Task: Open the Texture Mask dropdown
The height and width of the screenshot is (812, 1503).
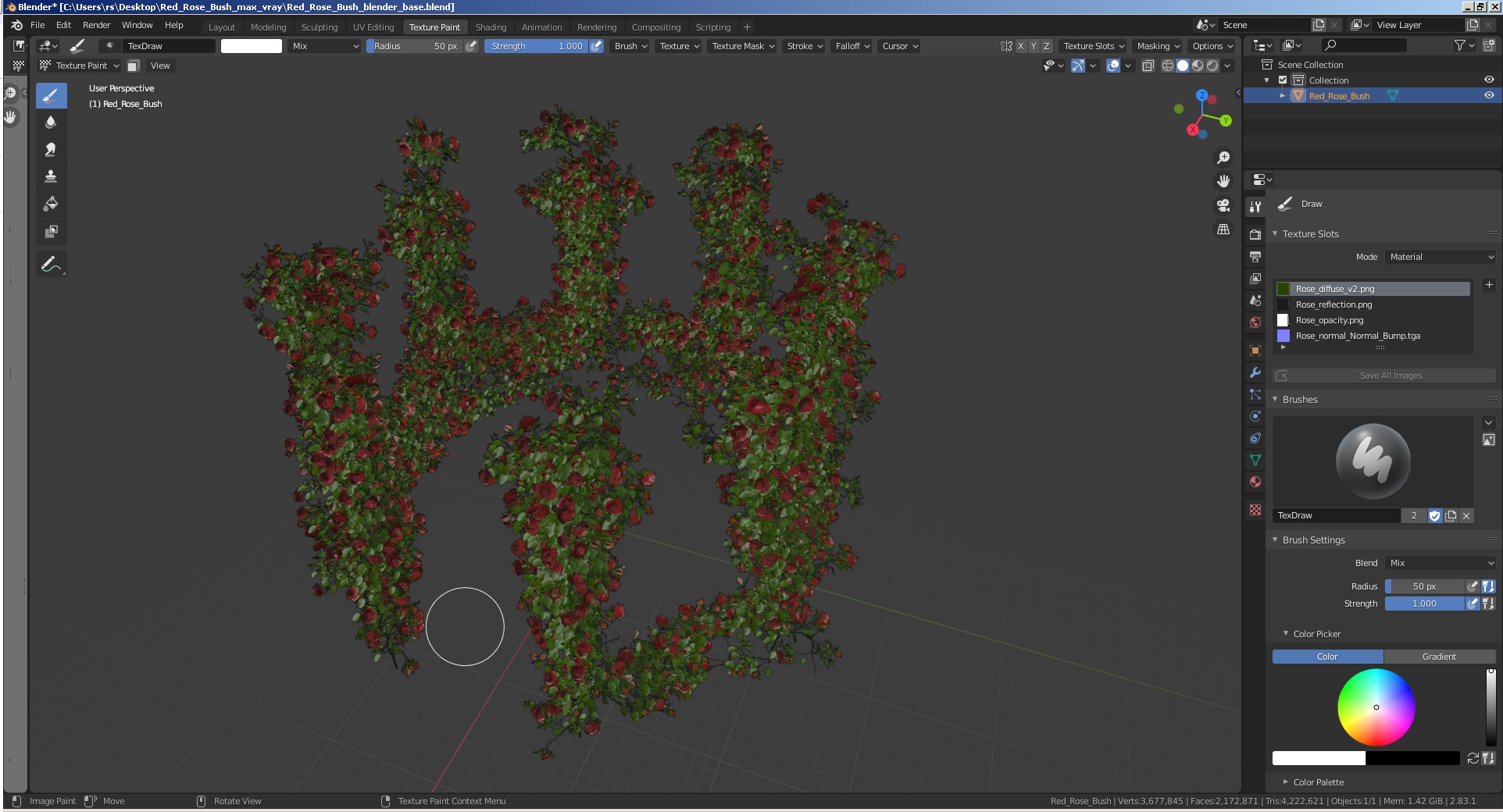Action: (x=743, y=46)
